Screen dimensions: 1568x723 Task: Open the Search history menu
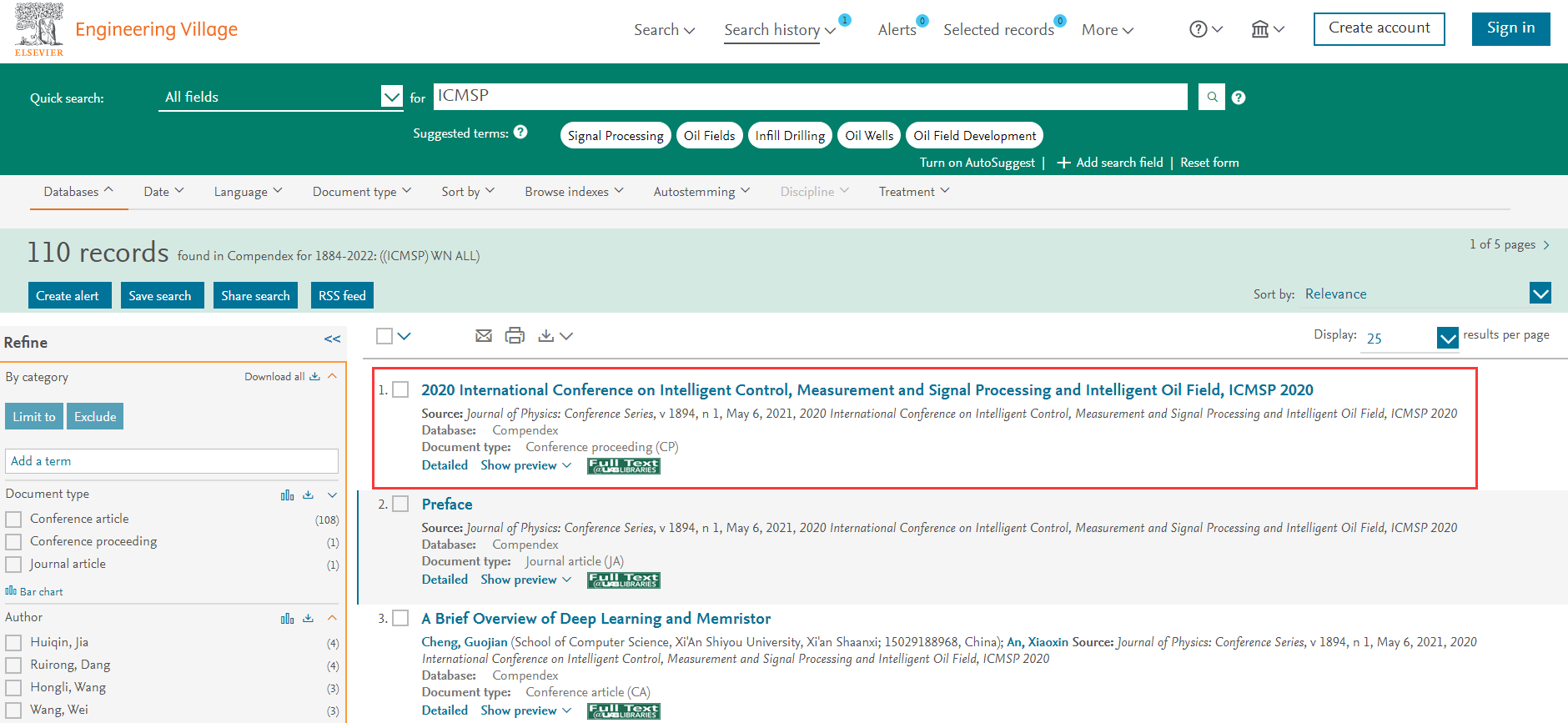click(780, 30)
